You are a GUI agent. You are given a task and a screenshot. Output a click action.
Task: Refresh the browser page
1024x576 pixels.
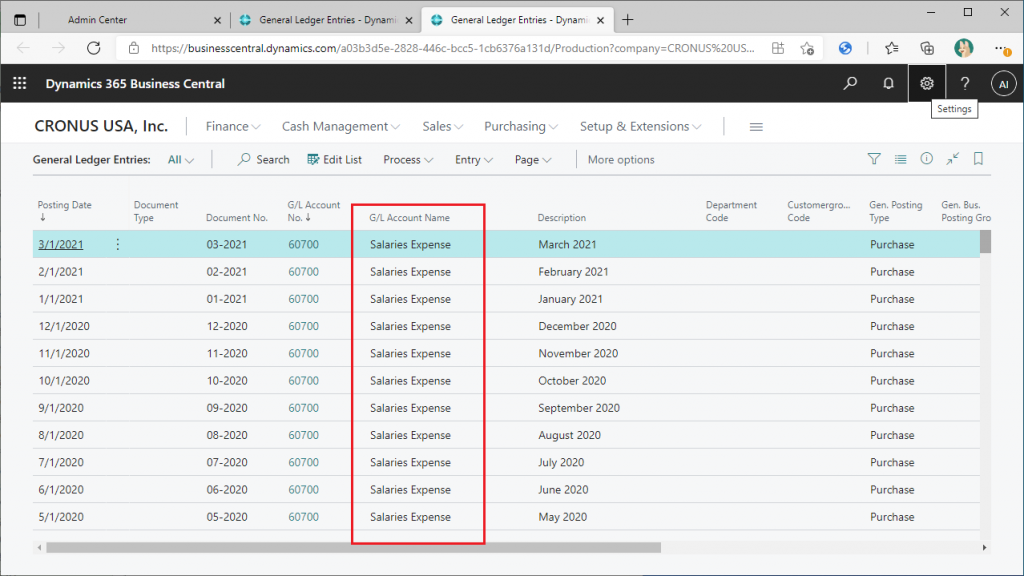pos(94,48)
